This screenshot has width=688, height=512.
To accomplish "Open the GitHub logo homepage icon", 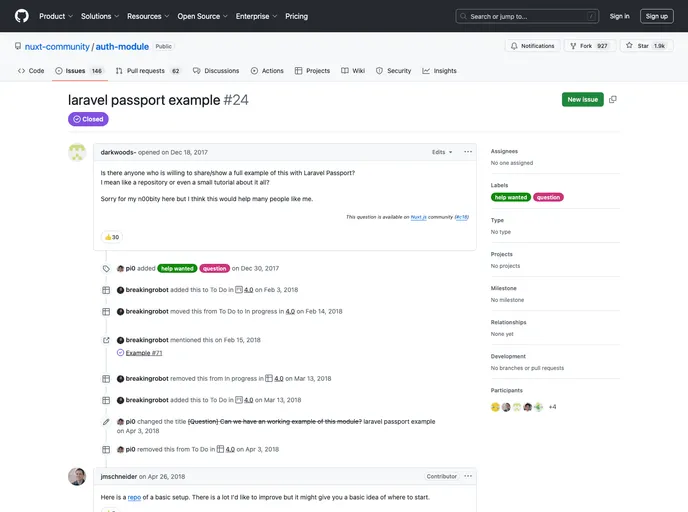I will [22, 16].
